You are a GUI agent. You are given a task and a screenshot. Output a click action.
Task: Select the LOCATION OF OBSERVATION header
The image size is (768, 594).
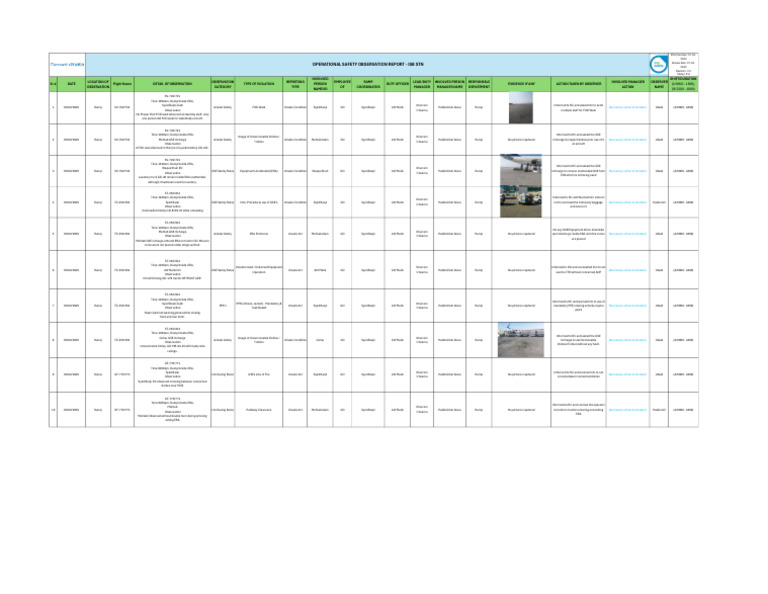(x=98, y=84)
